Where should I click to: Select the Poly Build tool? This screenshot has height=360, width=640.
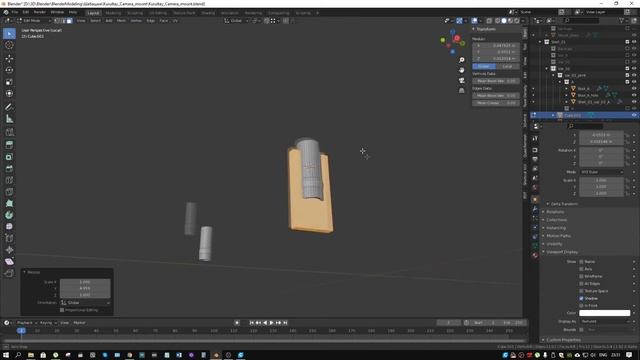(9, 203)
